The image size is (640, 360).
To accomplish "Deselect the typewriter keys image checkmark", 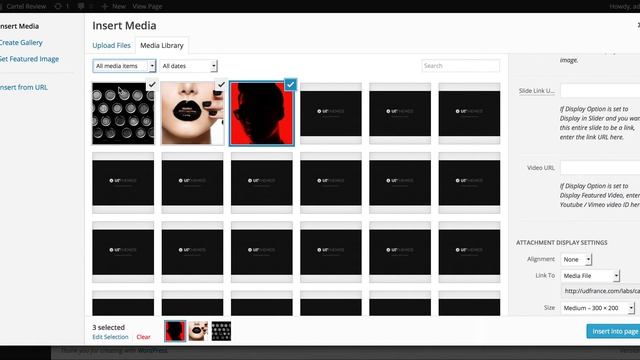I will tap(152, 84).
